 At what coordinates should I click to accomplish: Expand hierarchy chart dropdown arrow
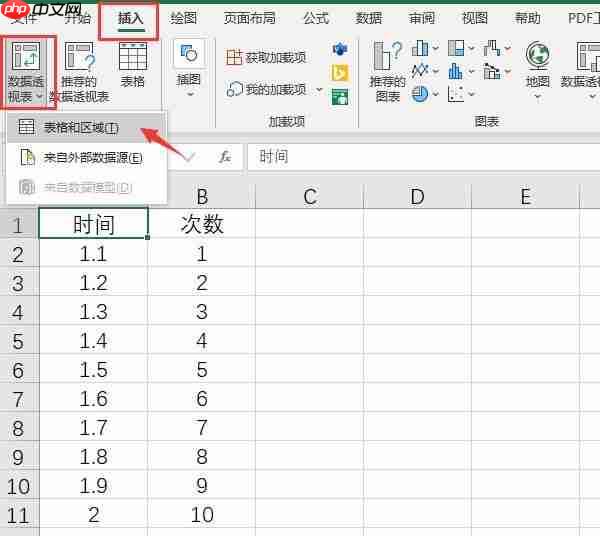coord(471,48)
